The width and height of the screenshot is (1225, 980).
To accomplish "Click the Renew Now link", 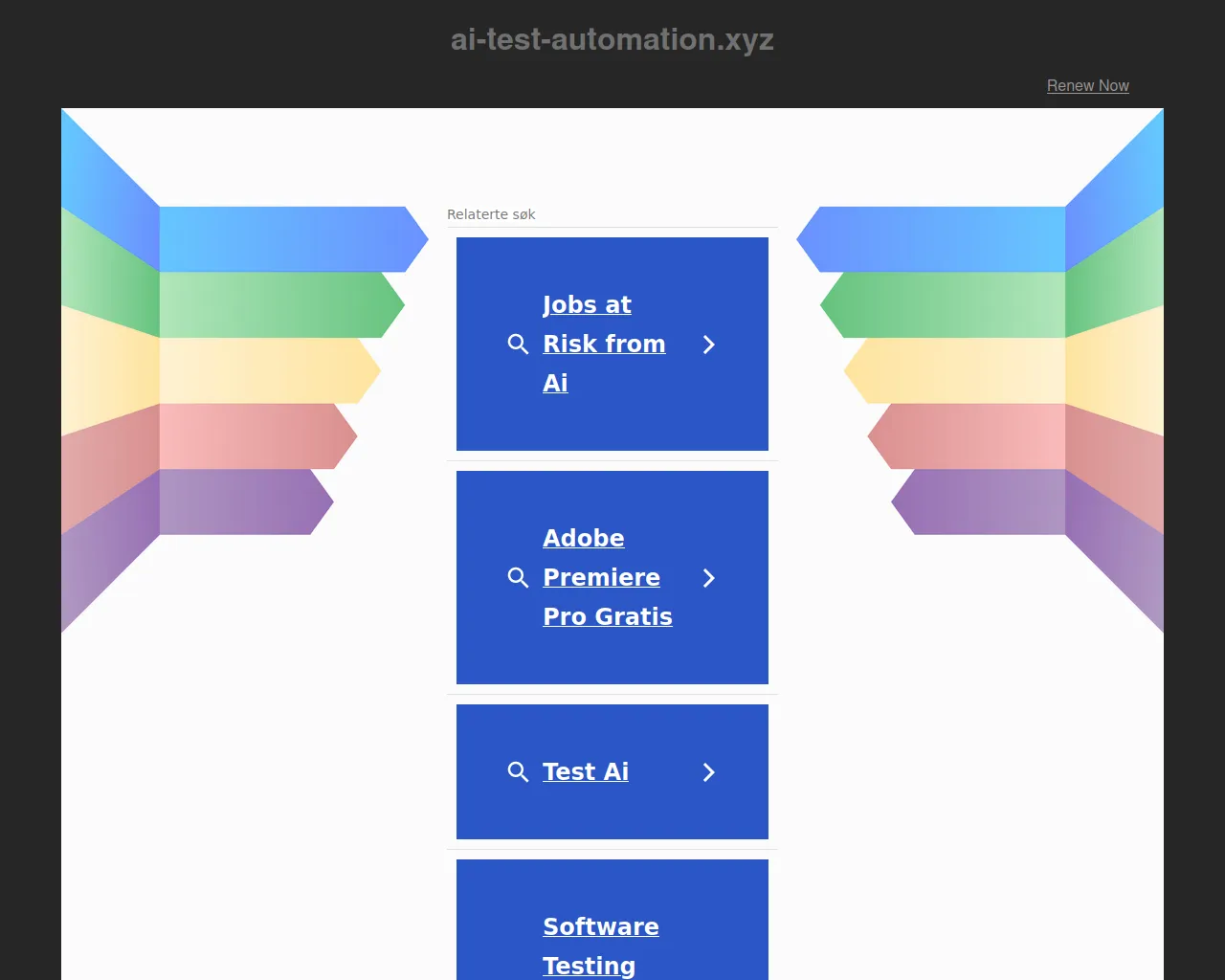I will coord(1087,85).
